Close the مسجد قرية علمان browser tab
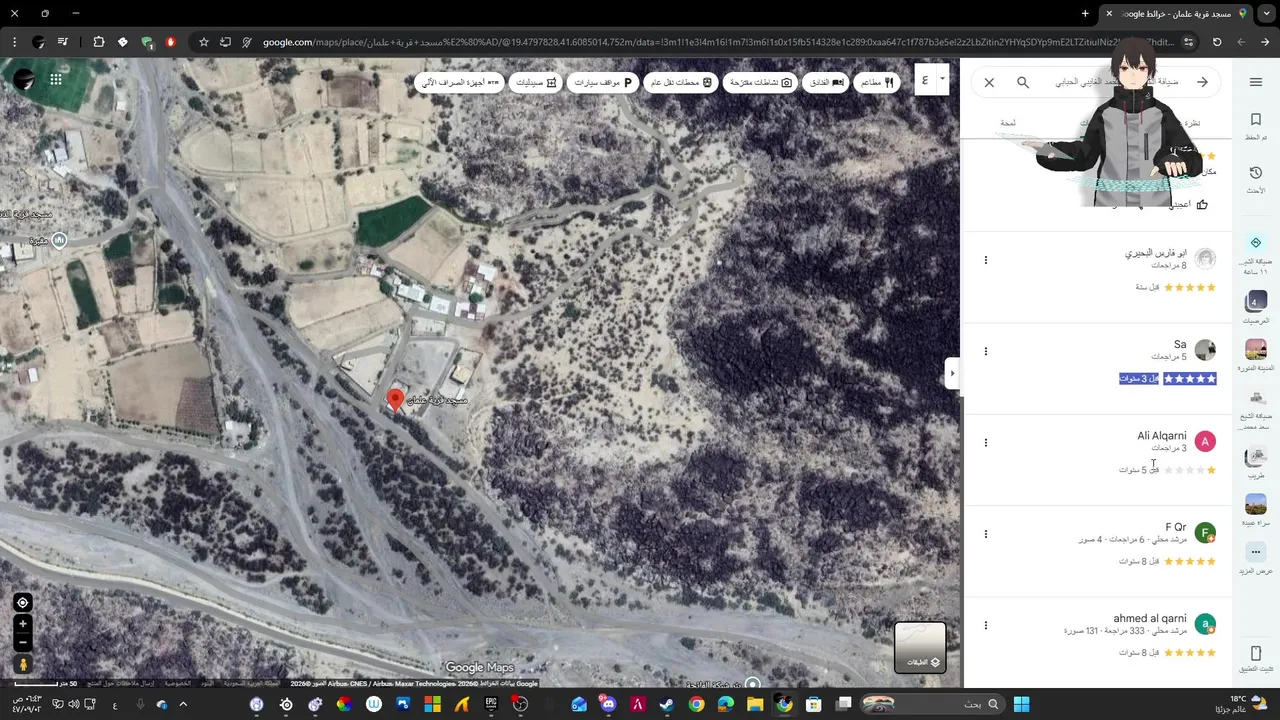Viewport: 1280px width, 720px height. tap(1109, 13)
